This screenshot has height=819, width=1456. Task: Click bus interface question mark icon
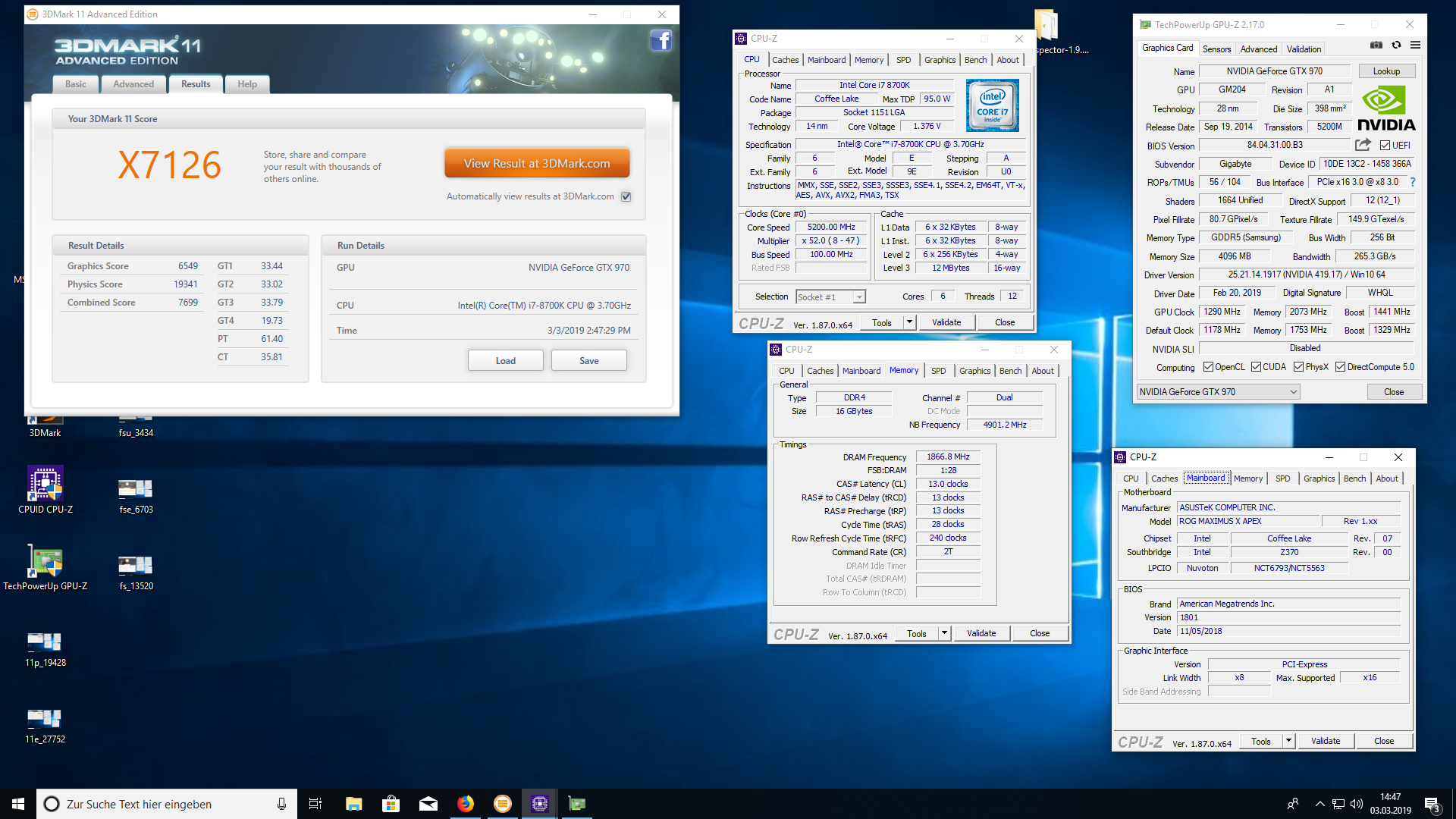[1412, 183]
